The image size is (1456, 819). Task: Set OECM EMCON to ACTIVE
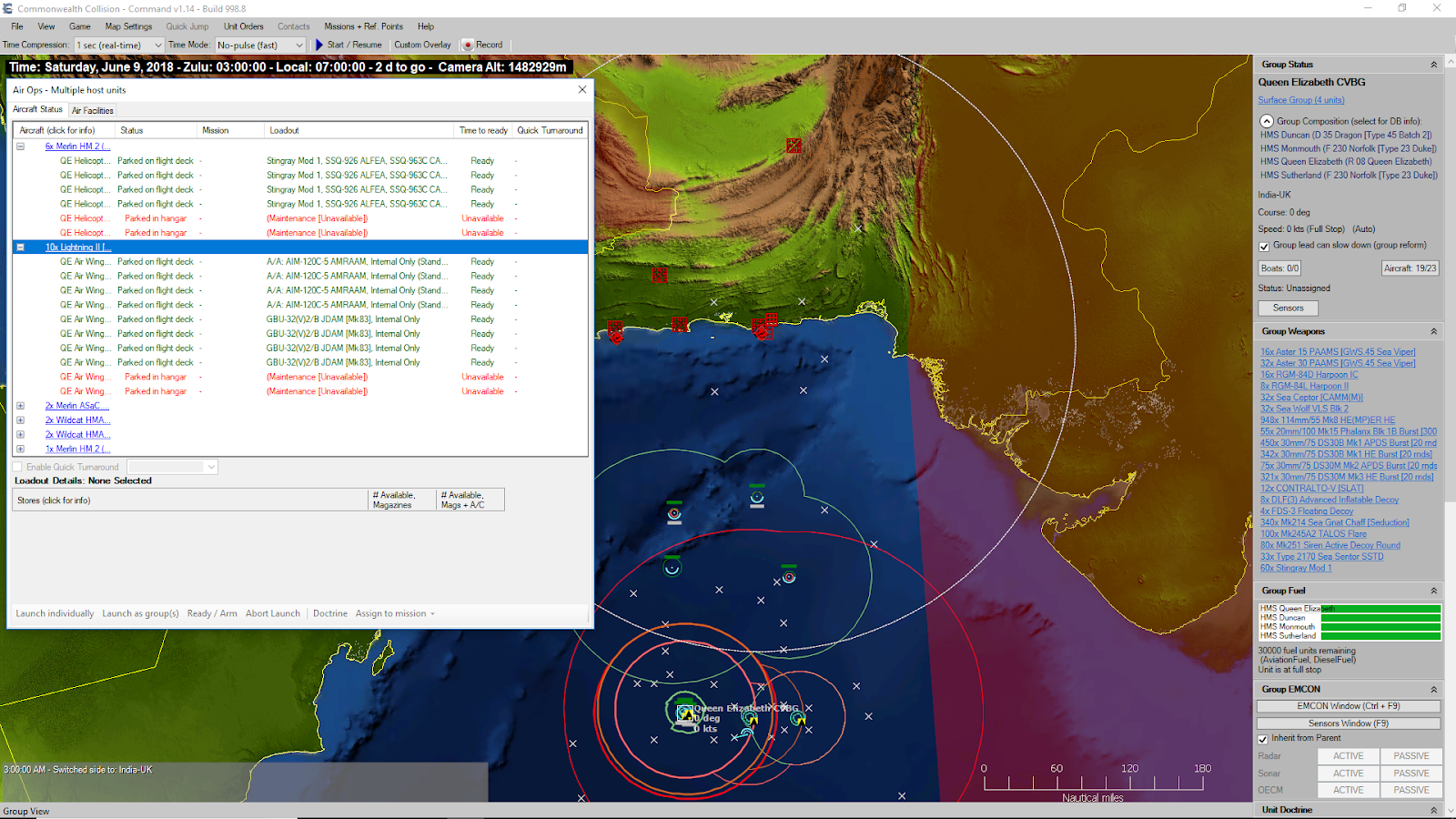(x=1349, y=790)
